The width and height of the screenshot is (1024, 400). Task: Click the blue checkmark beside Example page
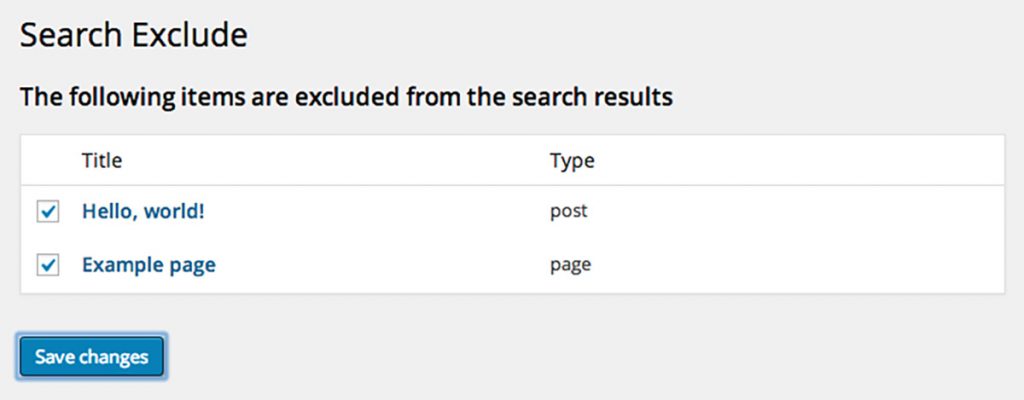48,266
